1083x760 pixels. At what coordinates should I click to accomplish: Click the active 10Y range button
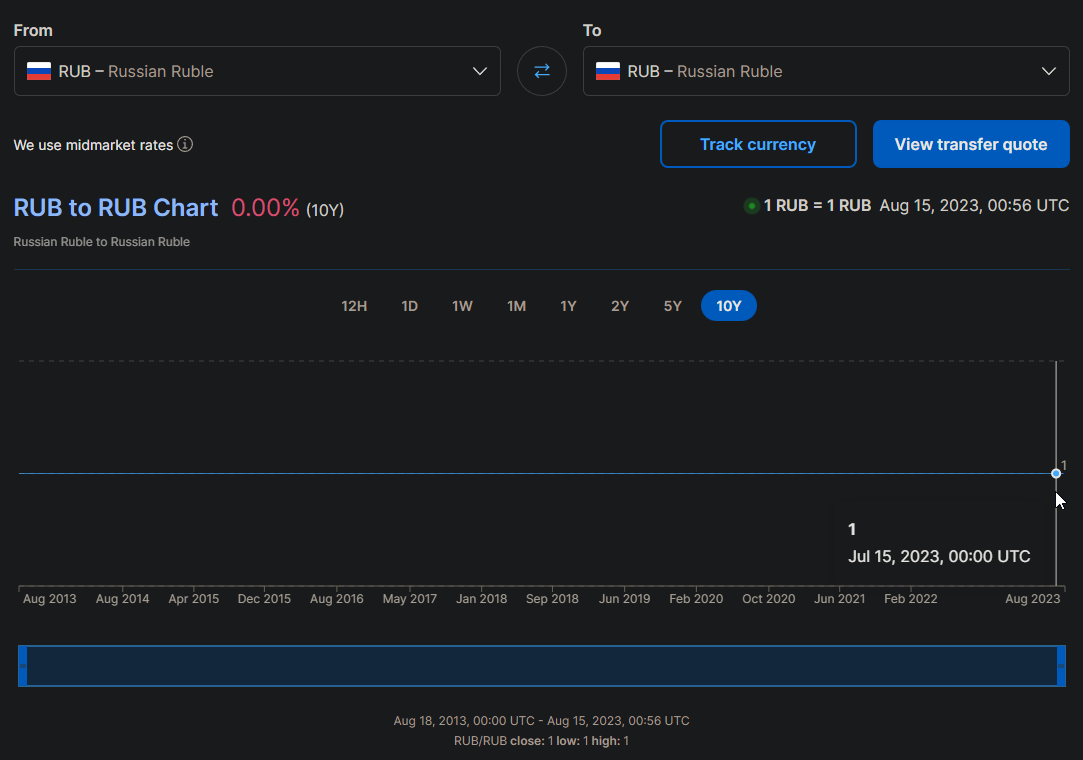pos(729,306)
